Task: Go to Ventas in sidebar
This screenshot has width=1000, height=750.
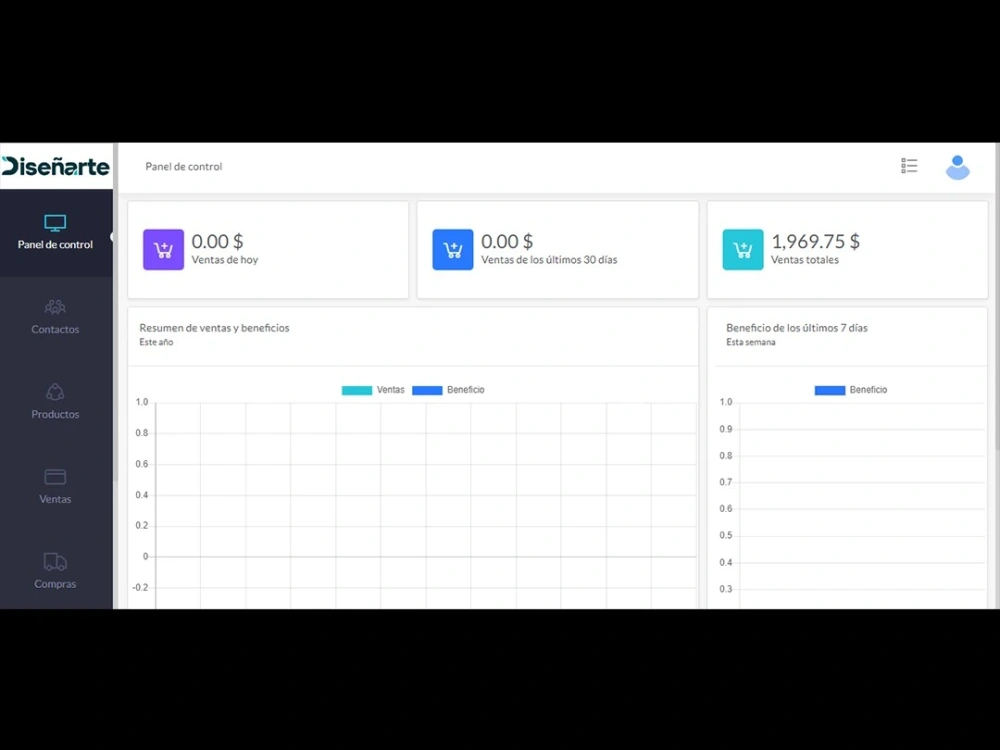Action: point(55,499)
